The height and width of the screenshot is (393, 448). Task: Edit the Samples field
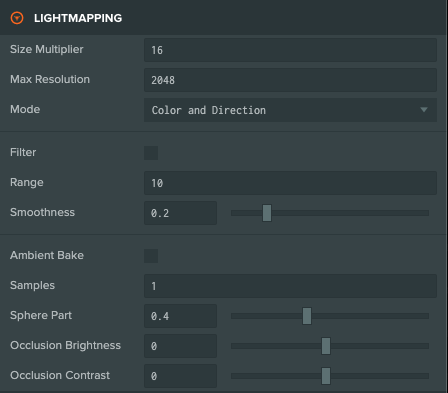pyautogui.click(x=290, y=286)
